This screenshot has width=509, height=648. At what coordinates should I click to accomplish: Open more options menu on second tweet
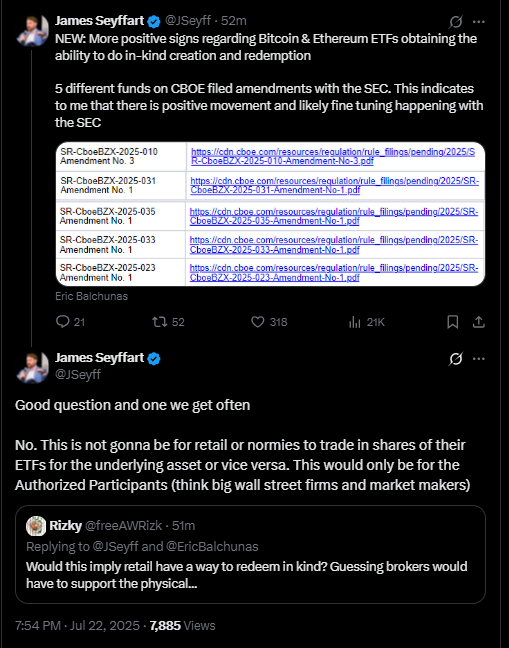pyautogui.click(x=479, y=359)
